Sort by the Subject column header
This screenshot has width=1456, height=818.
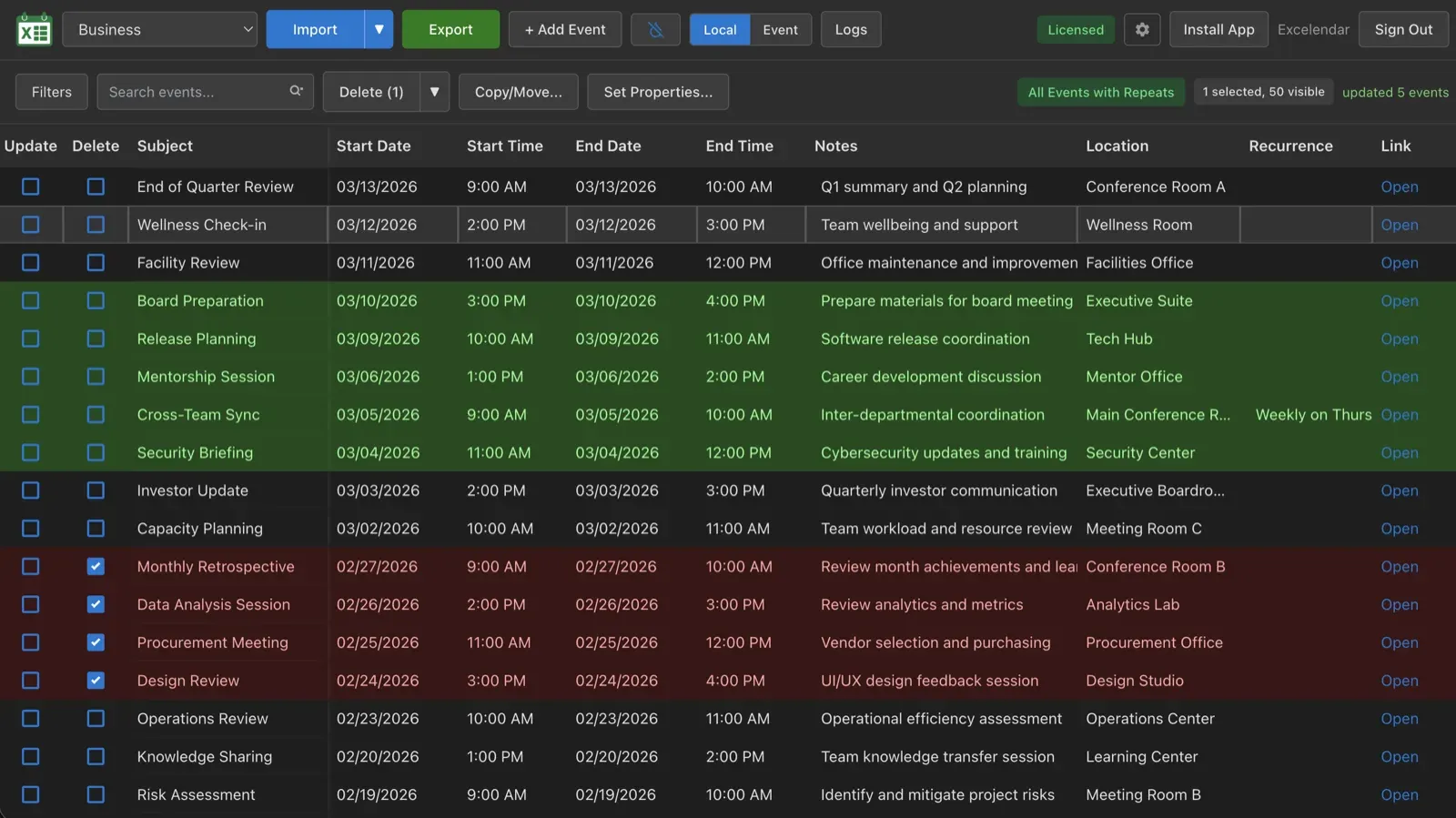(x=165, y=146)
